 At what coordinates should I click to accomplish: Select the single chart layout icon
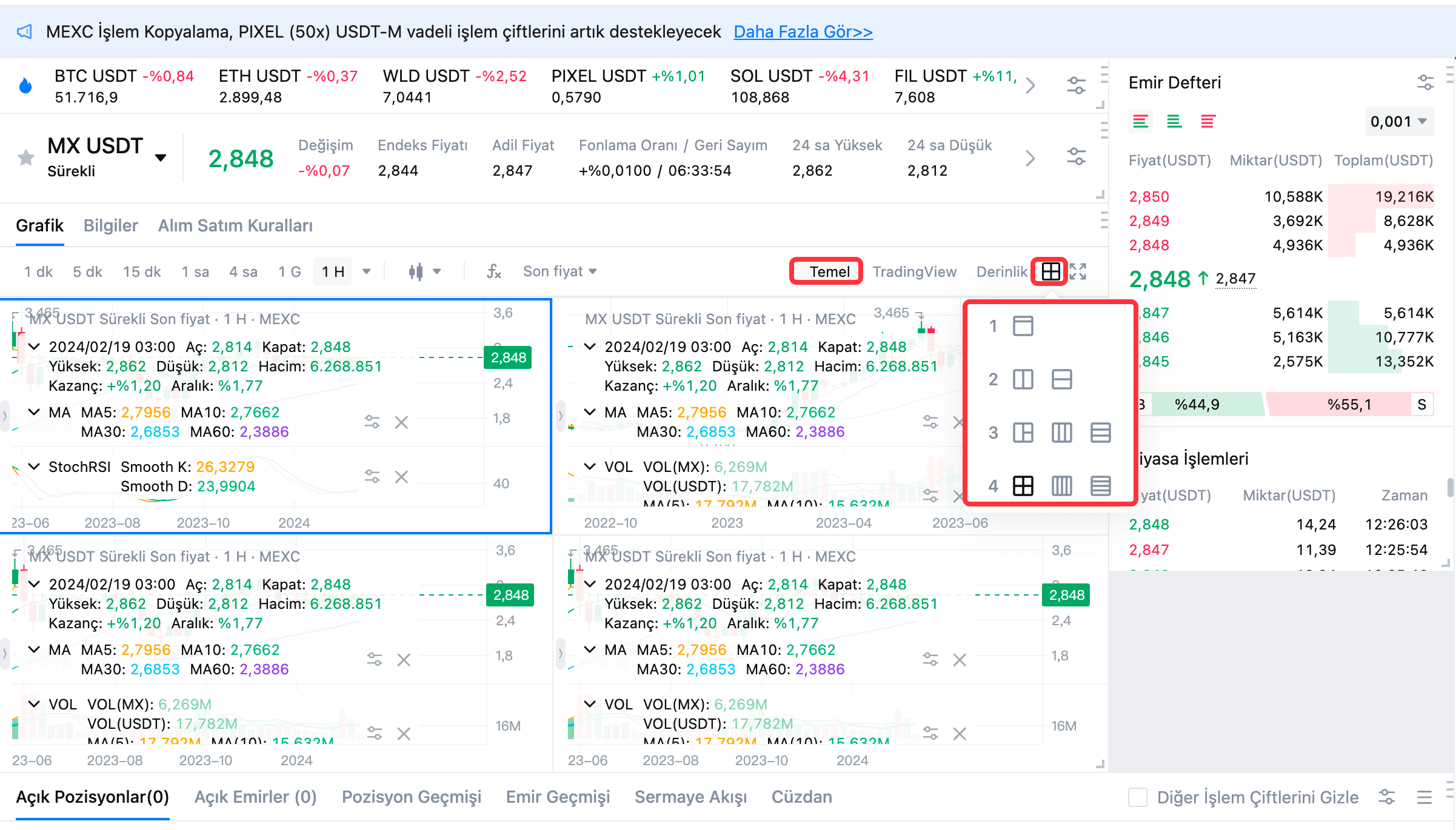(1023, 327)
